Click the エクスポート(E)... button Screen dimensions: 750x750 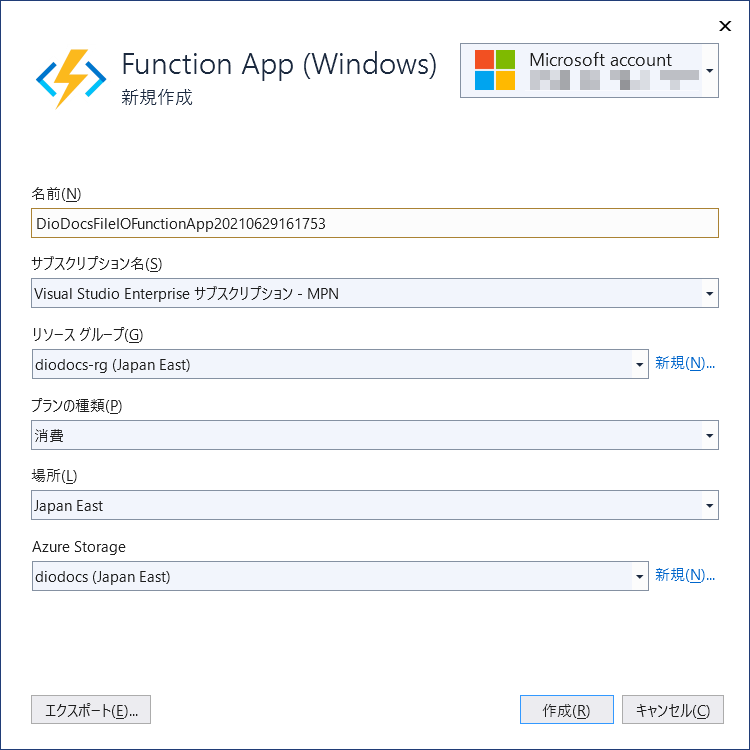pyautogui.click(x=91, y=710)
